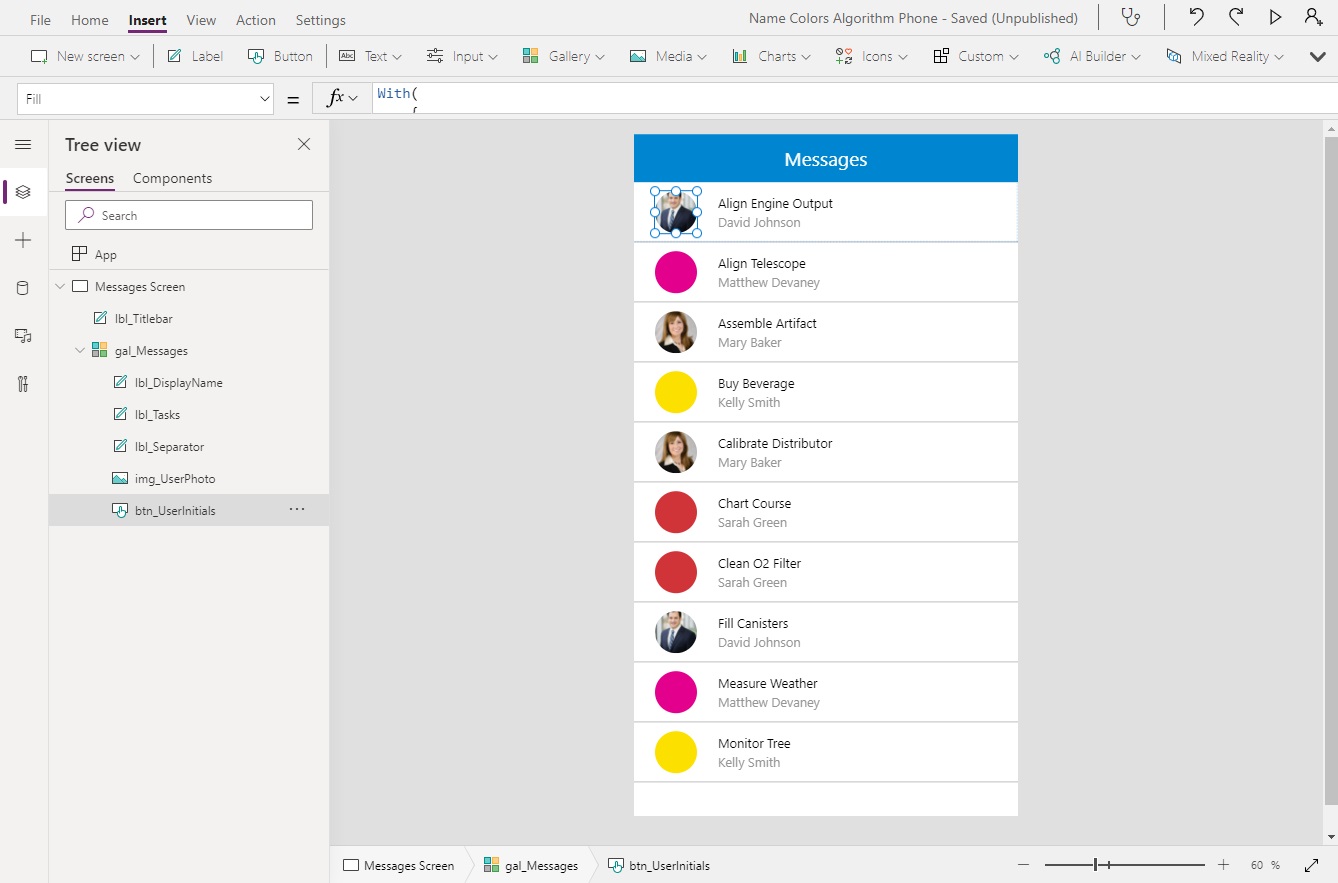Open the hamburger menu at the top left
This screenshot has height=883, width=1338.
pyautogui.click(x=23, y=144)
